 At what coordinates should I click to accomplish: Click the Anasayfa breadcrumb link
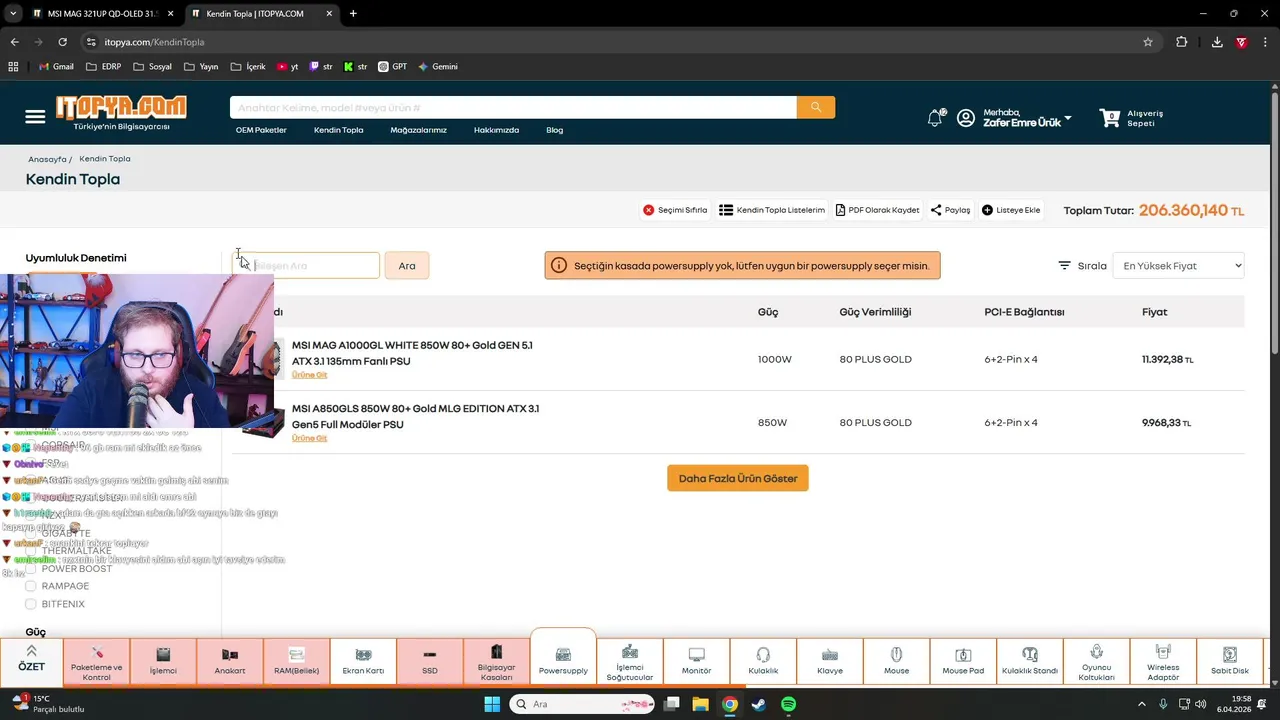(47, 159)
